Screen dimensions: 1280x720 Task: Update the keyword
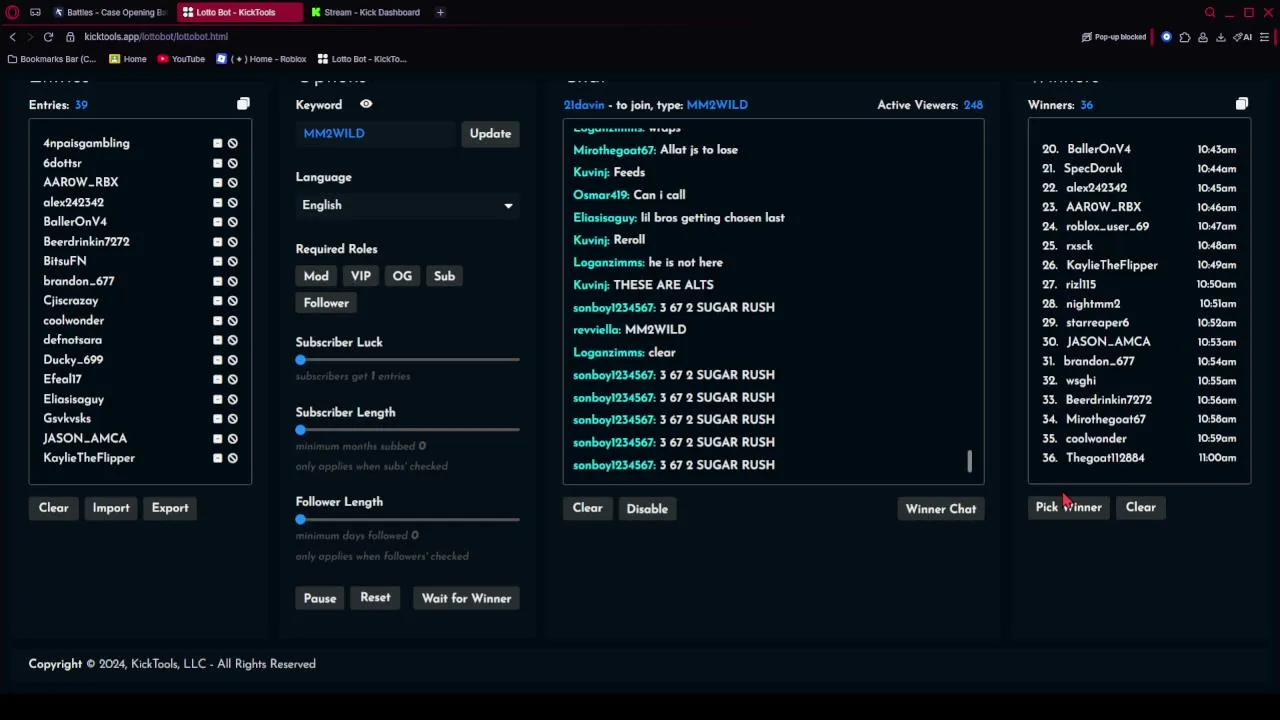[x=490, y=134]
